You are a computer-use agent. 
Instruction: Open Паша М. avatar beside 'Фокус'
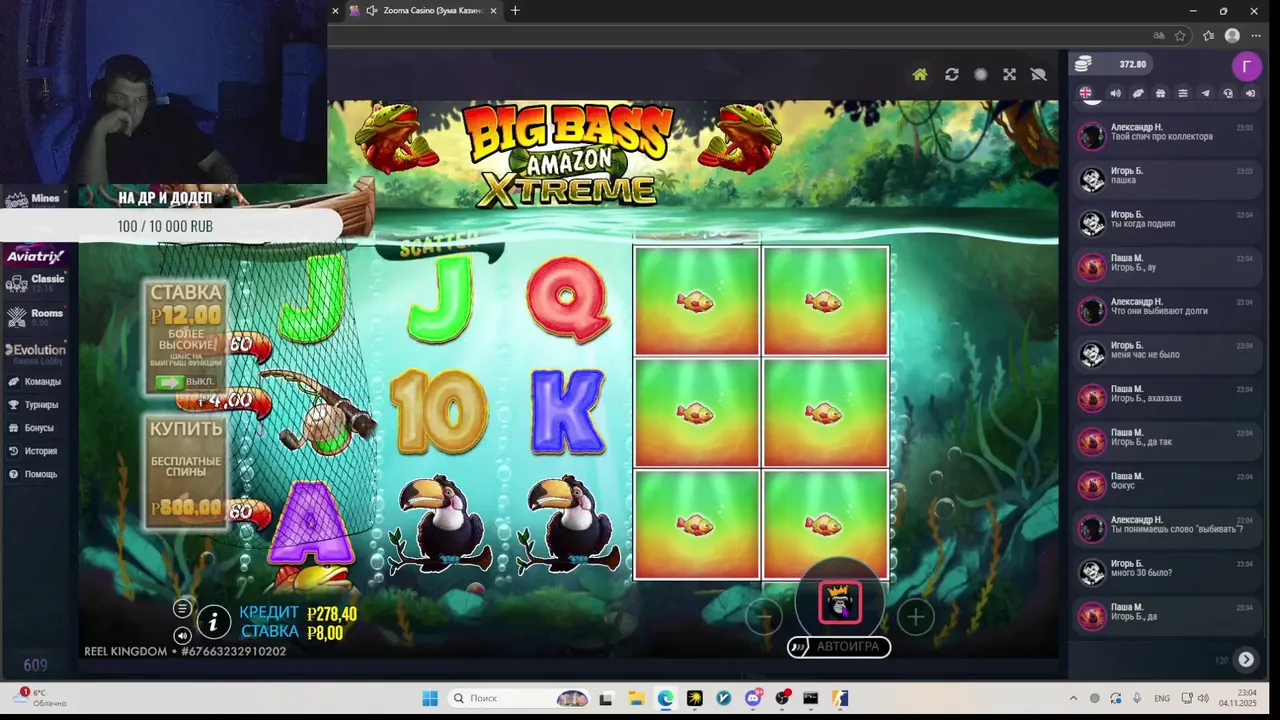tap(1092, 484)
